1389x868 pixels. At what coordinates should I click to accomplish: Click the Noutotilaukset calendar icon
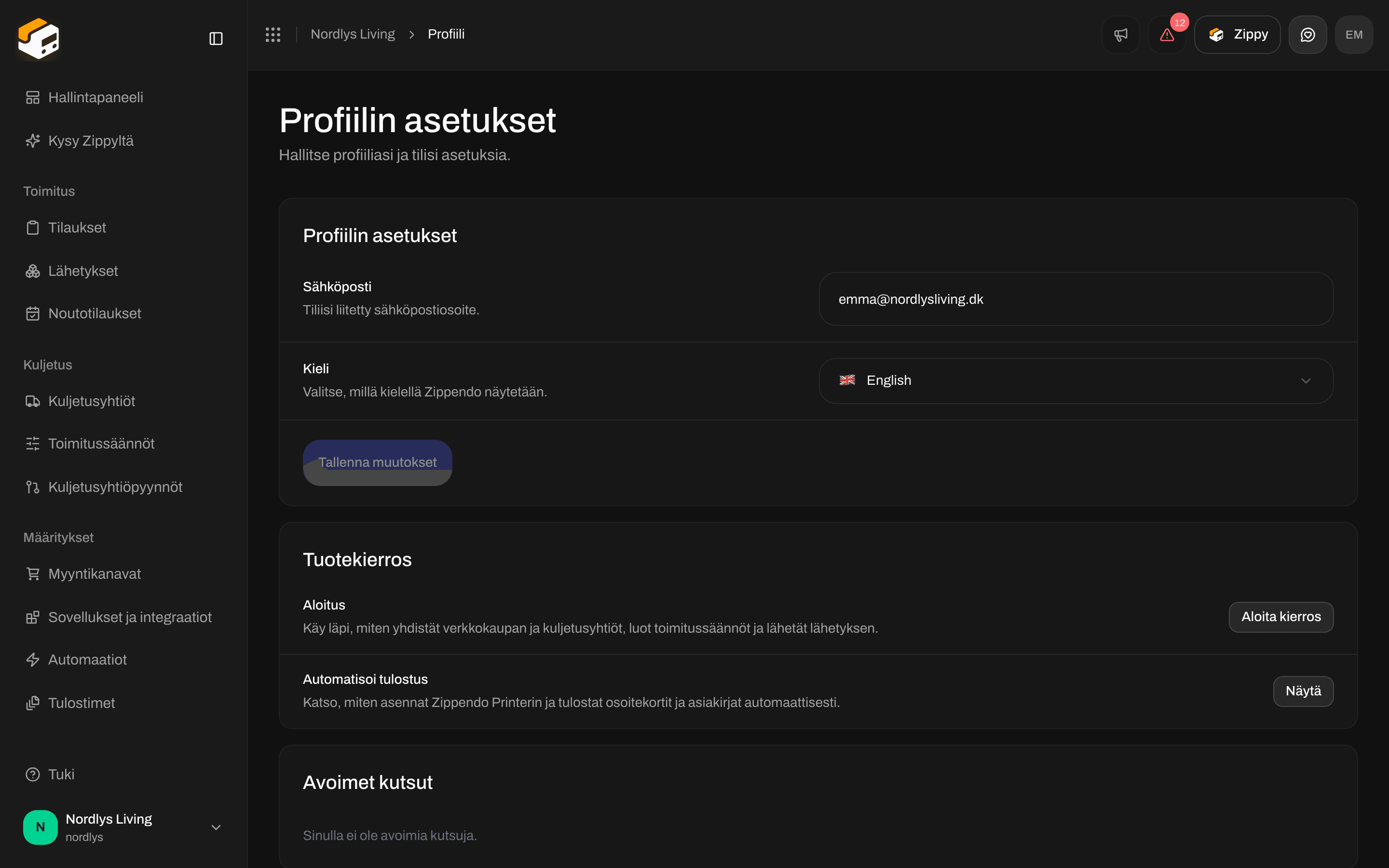tap(33, 313)
